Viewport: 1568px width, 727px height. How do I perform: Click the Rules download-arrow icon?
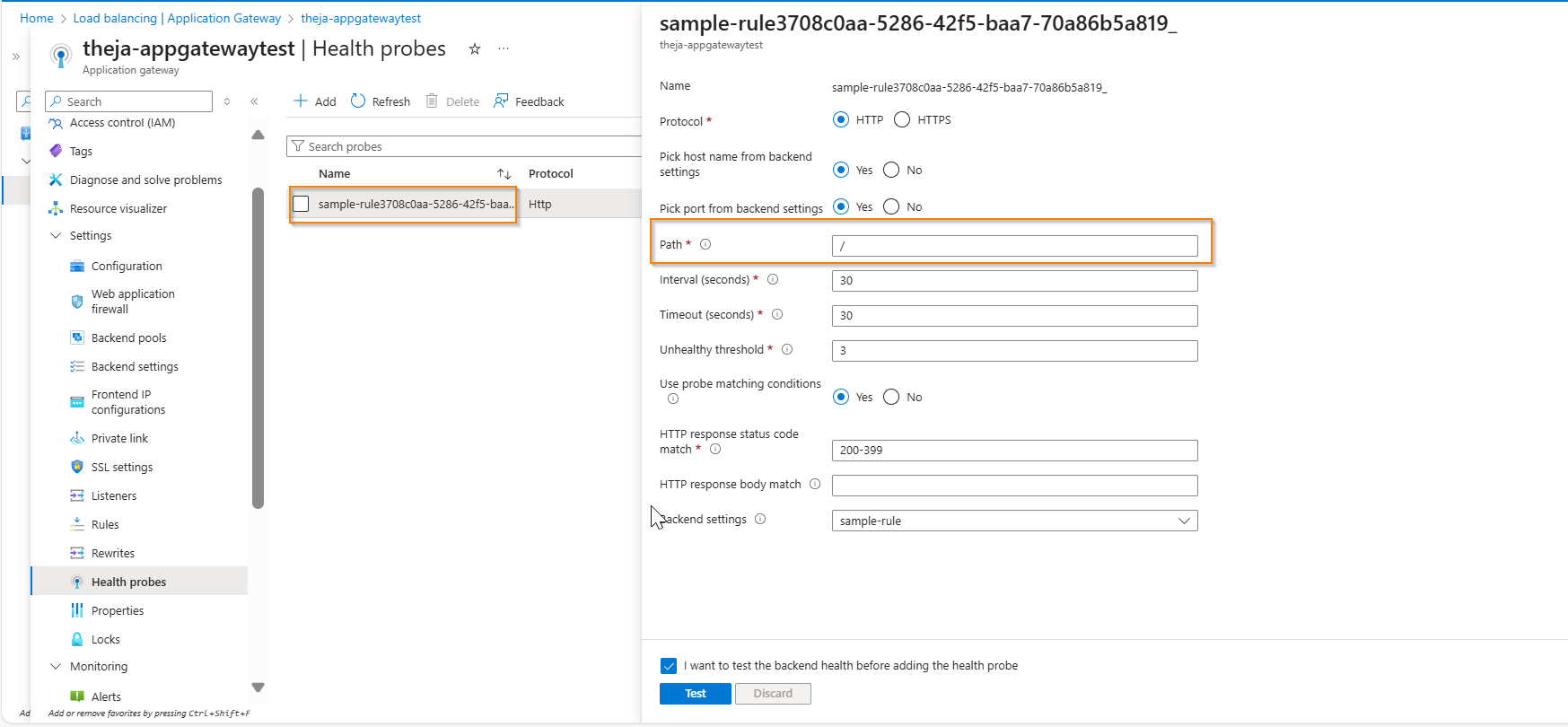pos(77,525)
